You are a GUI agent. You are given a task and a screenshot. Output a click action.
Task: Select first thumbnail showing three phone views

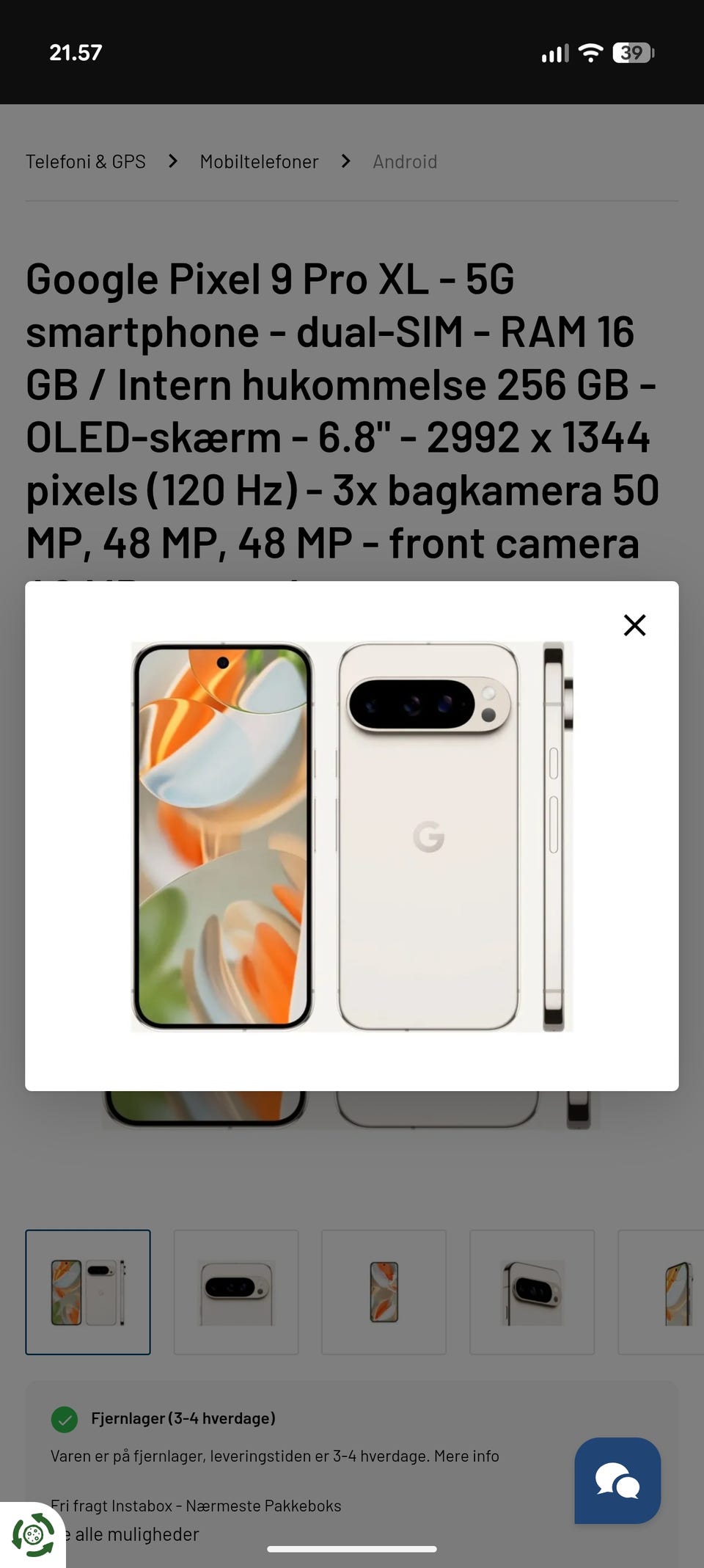pyautogui.click(x=88, y=1292)
